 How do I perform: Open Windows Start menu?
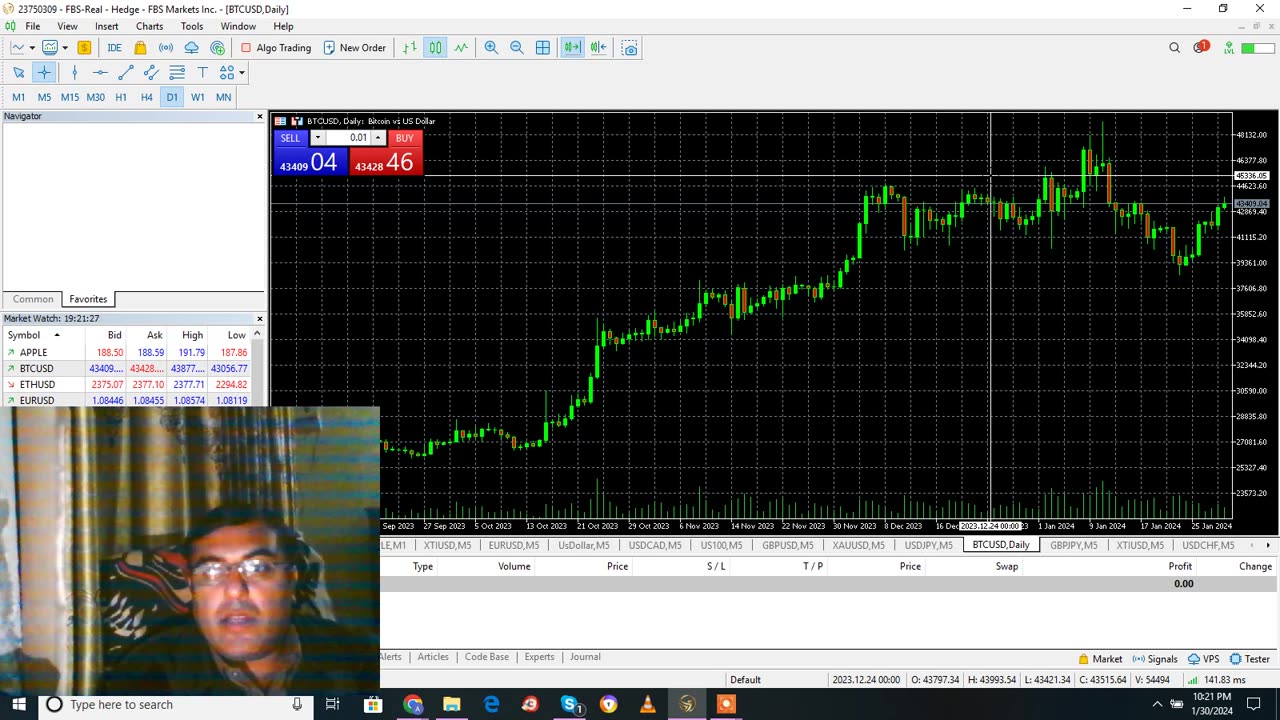(x=19, y=704)
